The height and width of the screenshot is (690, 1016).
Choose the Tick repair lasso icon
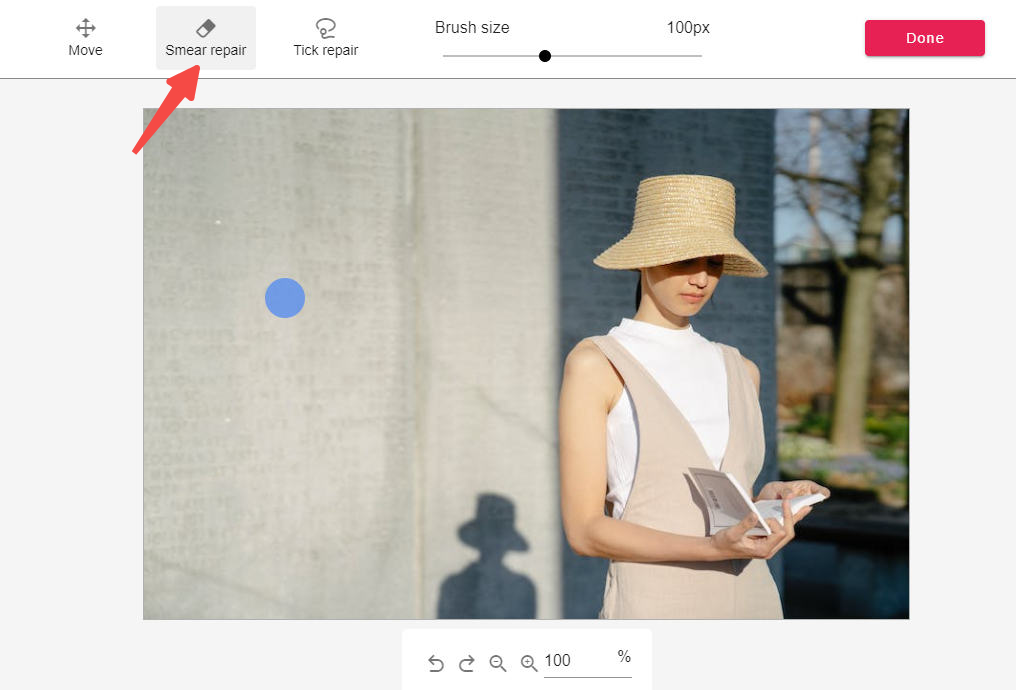click(x=325, y=28)
